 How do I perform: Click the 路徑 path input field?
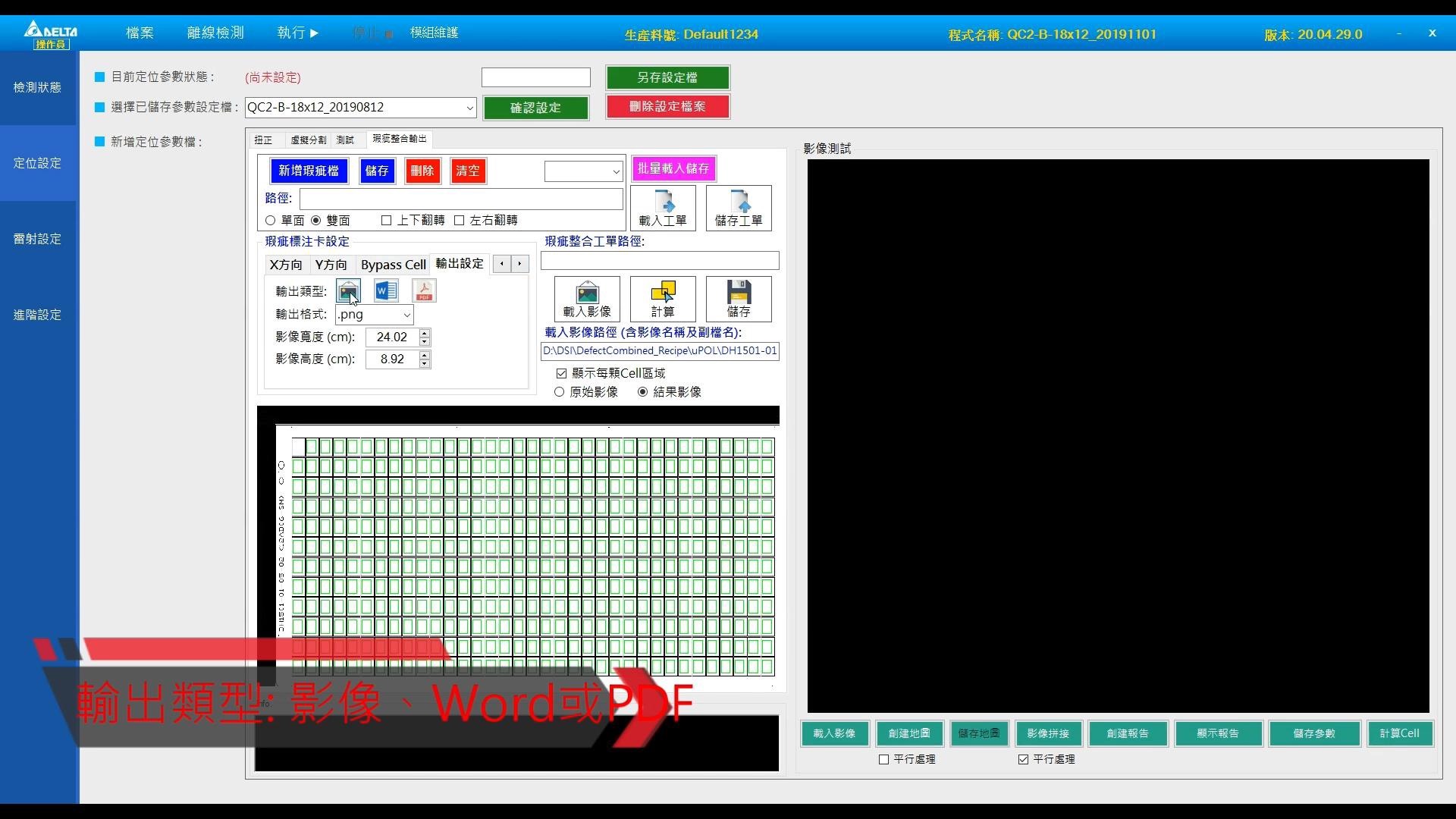(461, 199)
